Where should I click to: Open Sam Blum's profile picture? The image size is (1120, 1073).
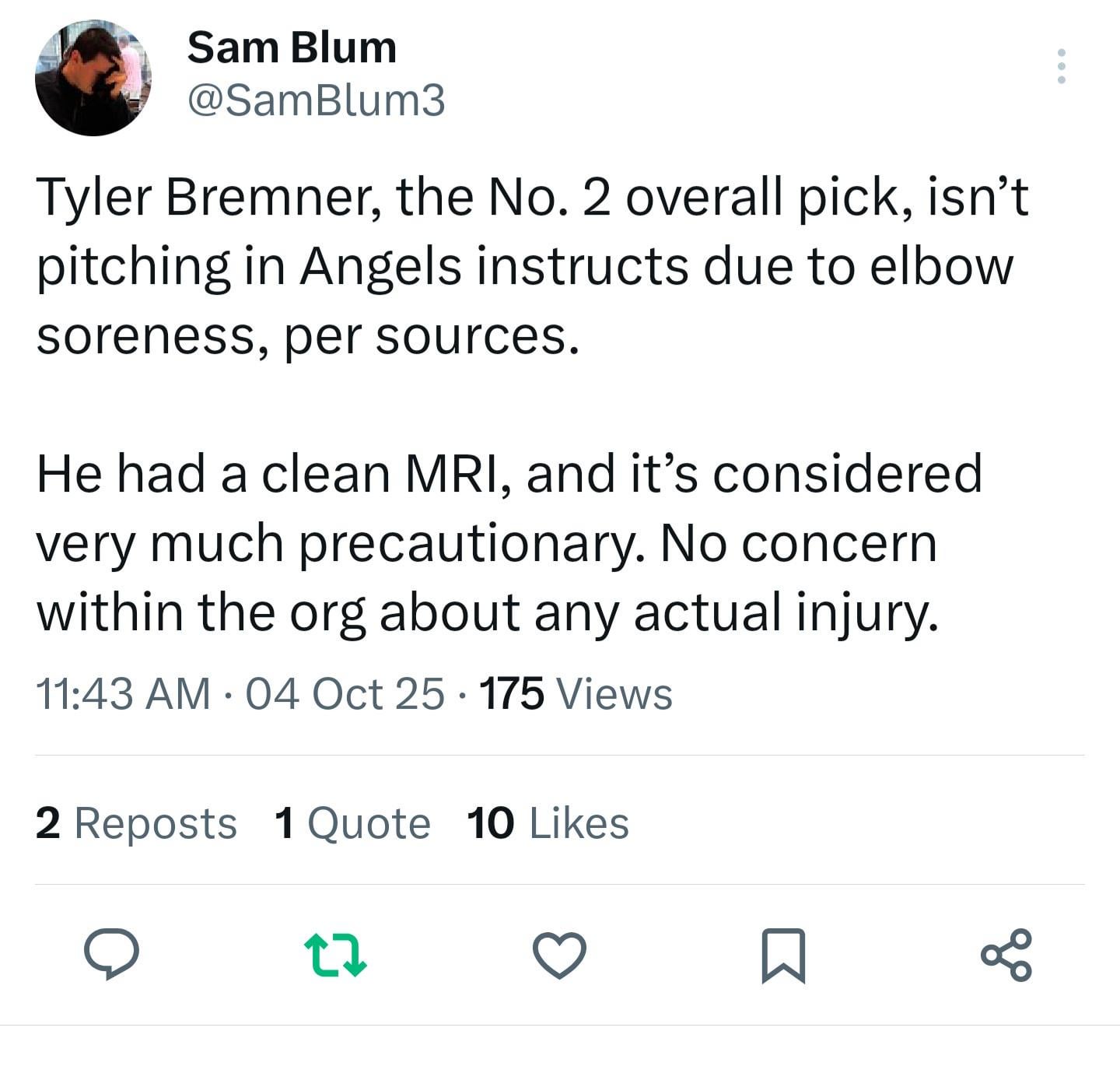coord(93,78)
